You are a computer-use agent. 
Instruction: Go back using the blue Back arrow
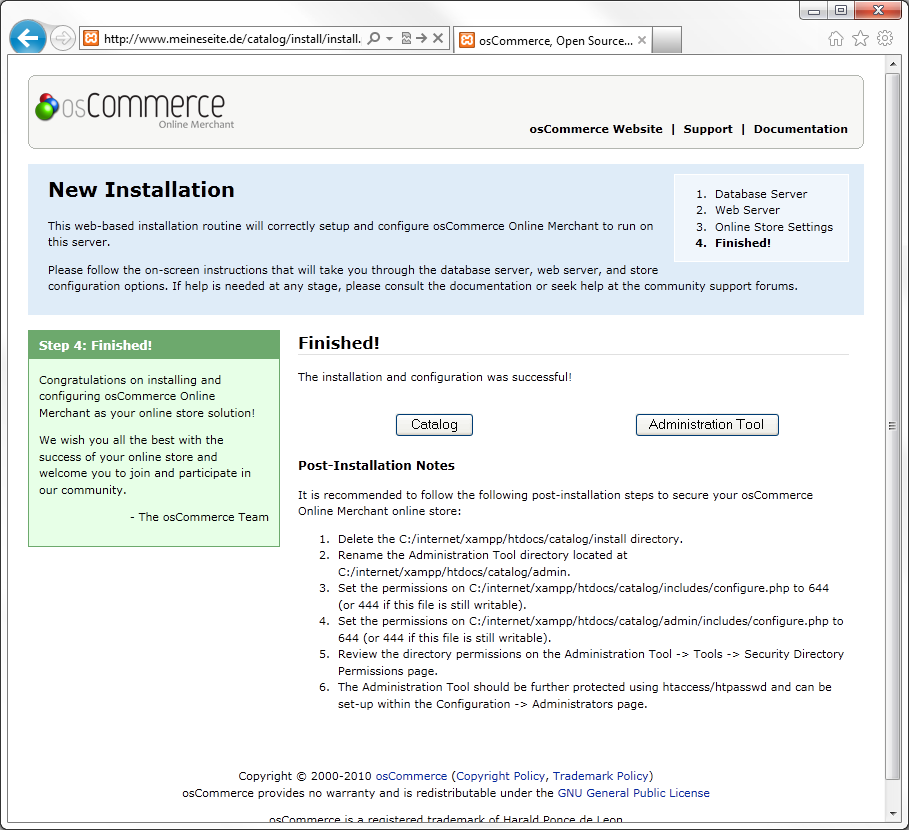[x=27, y=38]
